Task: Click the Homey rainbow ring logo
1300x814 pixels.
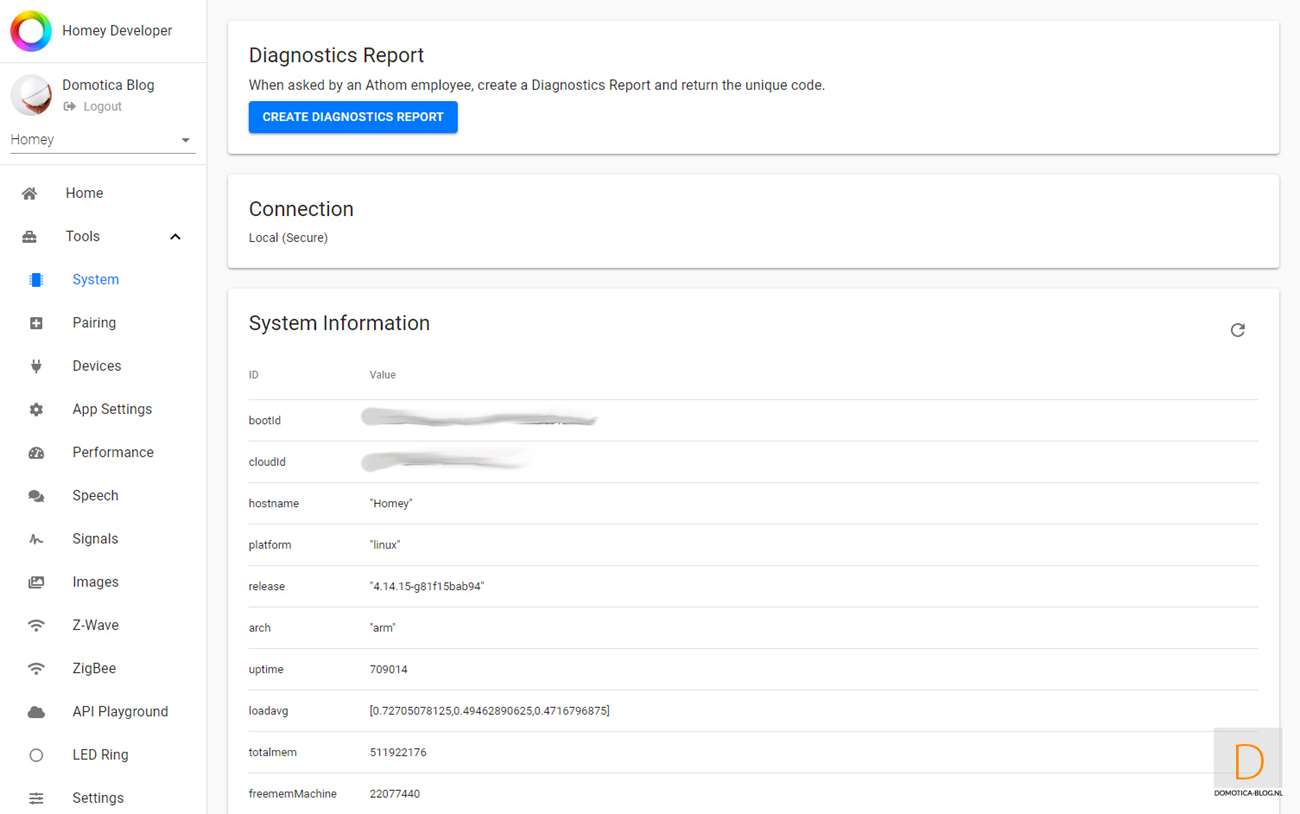Action: coord(31,31)
